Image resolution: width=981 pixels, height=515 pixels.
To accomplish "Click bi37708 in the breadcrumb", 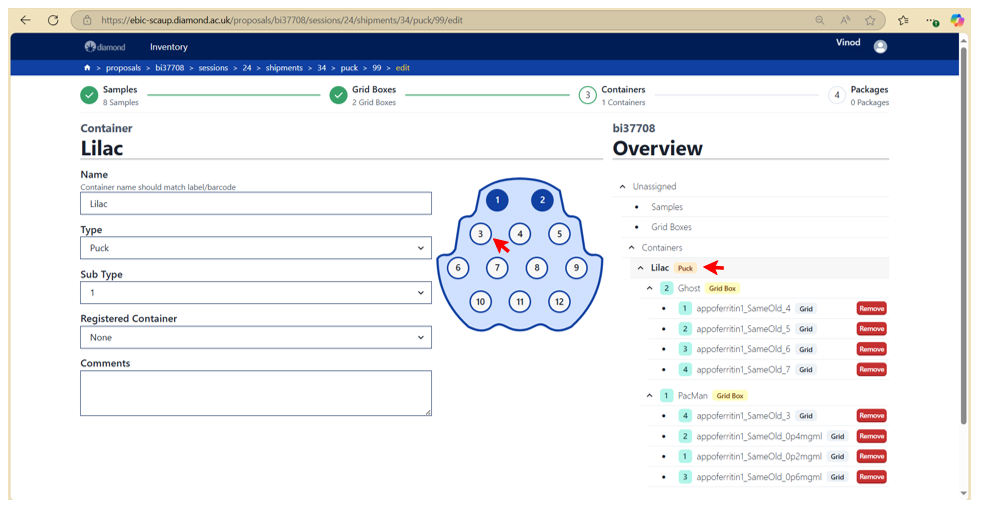I will [x=170, y=68].
